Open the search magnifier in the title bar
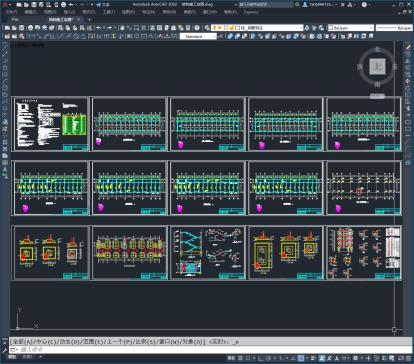The image size is (414, 364). (x=297, y=5)
